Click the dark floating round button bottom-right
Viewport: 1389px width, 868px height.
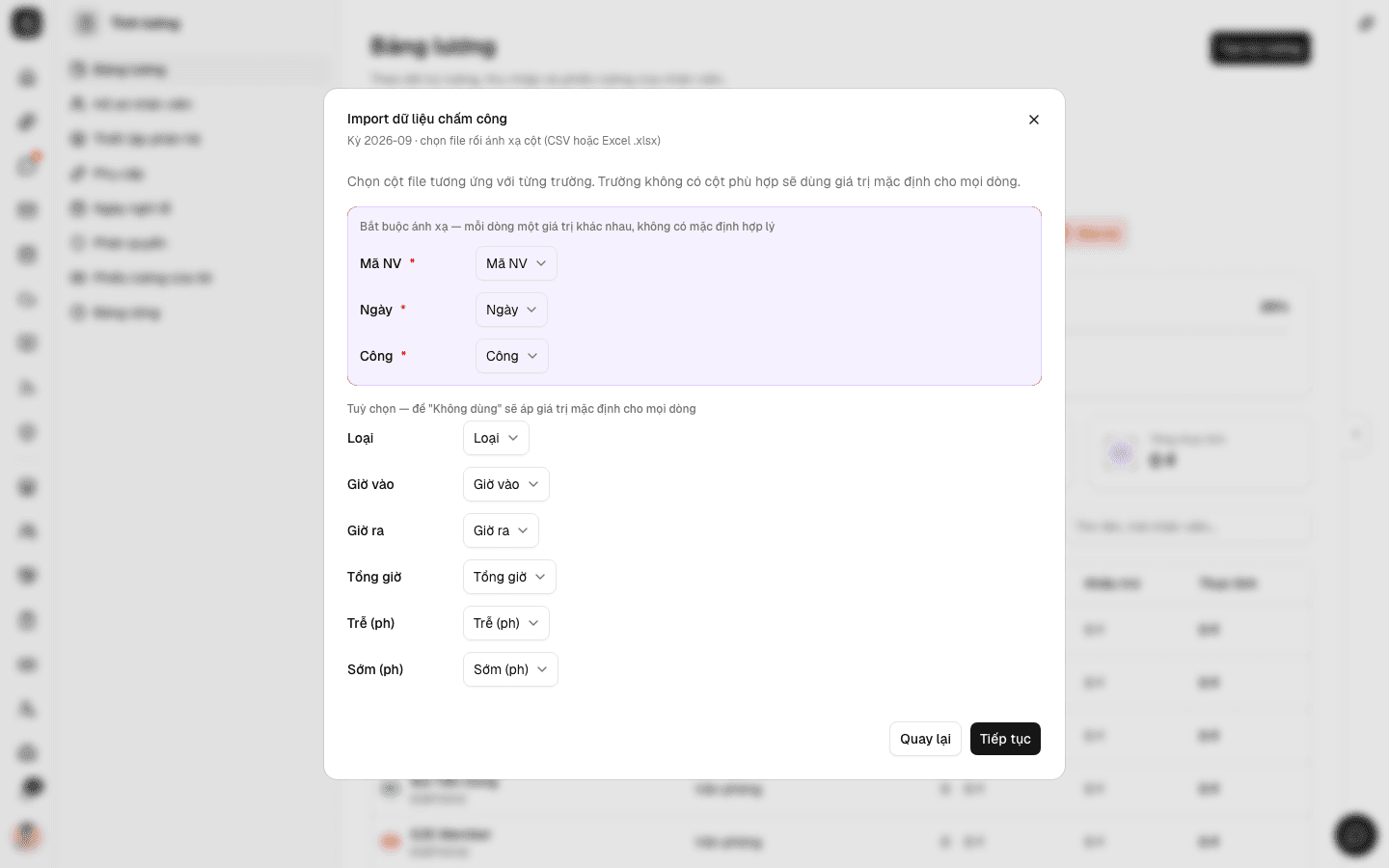tap(1355, 835)
